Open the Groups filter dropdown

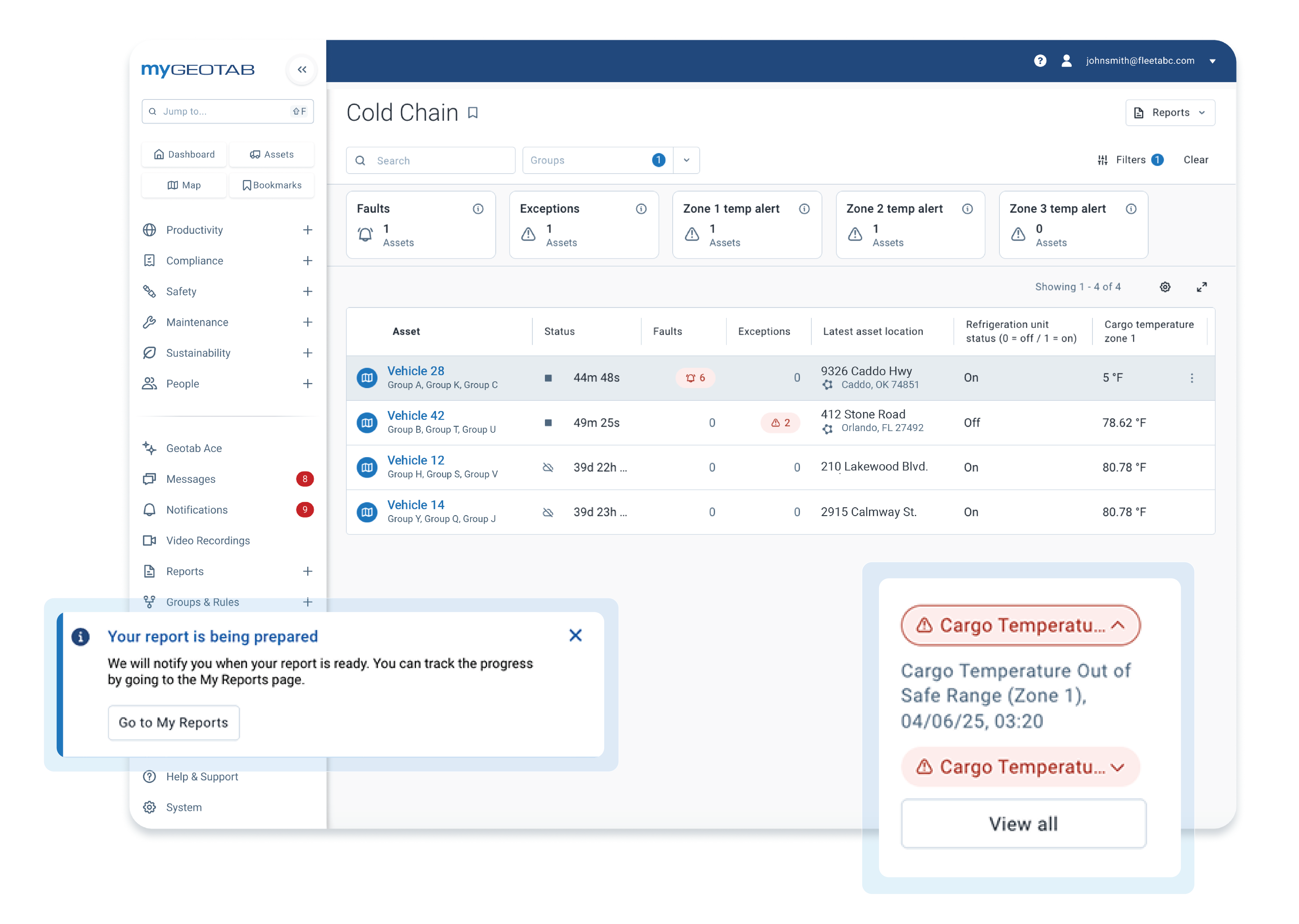(687, 160)
